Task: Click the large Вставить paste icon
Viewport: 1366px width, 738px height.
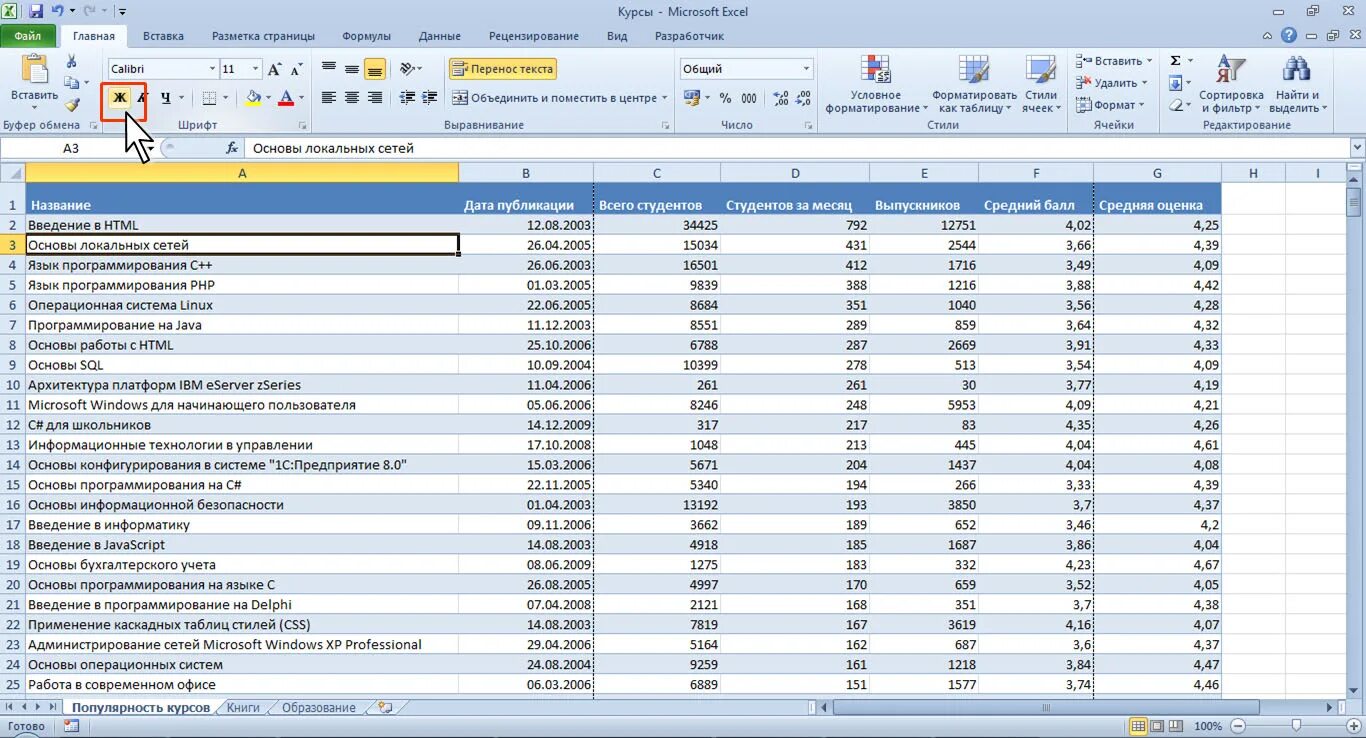Action: pos(35,70)
